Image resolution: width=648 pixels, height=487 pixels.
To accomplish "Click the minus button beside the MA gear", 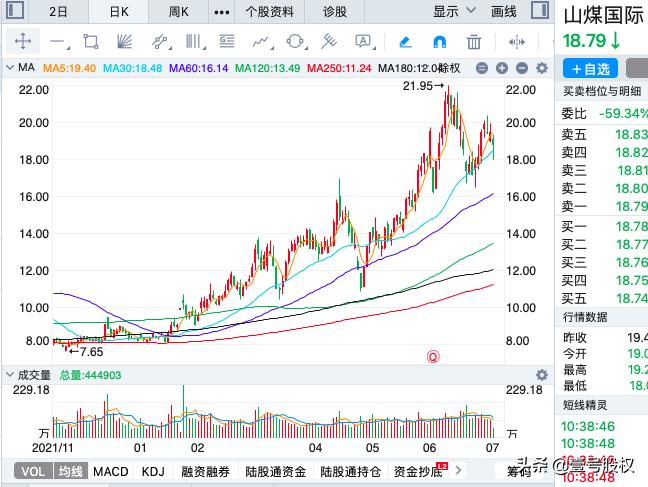I will (x=522, y=68).
